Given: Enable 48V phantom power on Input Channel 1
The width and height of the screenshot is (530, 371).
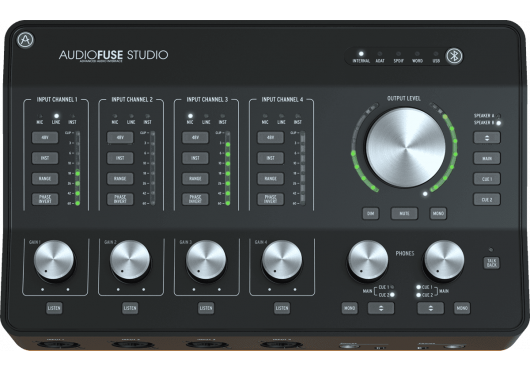Looking at the screenshot, I should [45, 138].
